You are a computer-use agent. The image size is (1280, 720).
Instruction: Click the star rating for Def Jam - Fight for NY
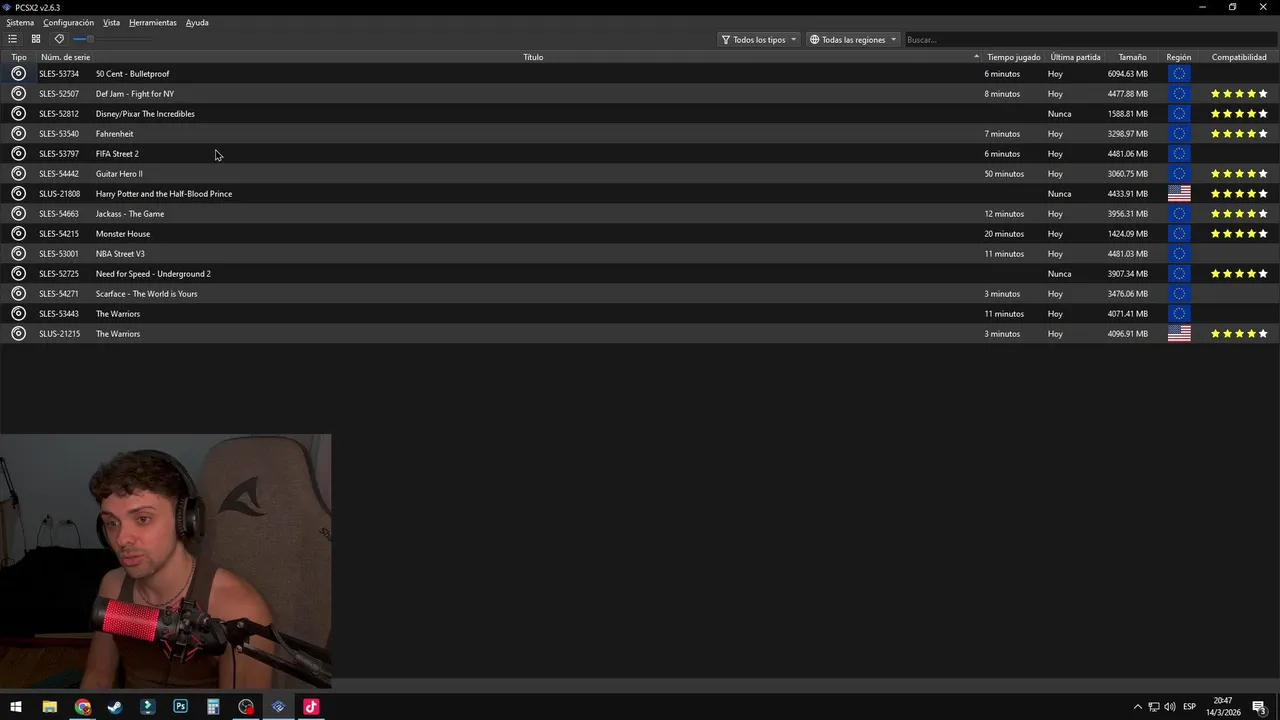1239,93
